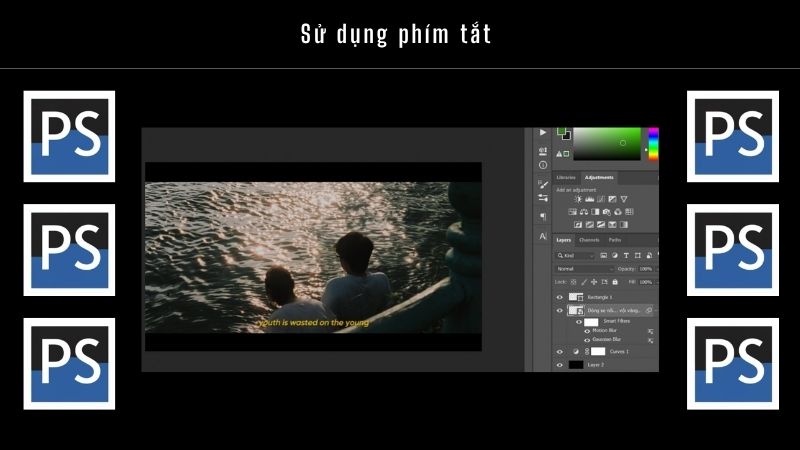
Task: Add a Vibrance adjustment
Action: (624, 199)
